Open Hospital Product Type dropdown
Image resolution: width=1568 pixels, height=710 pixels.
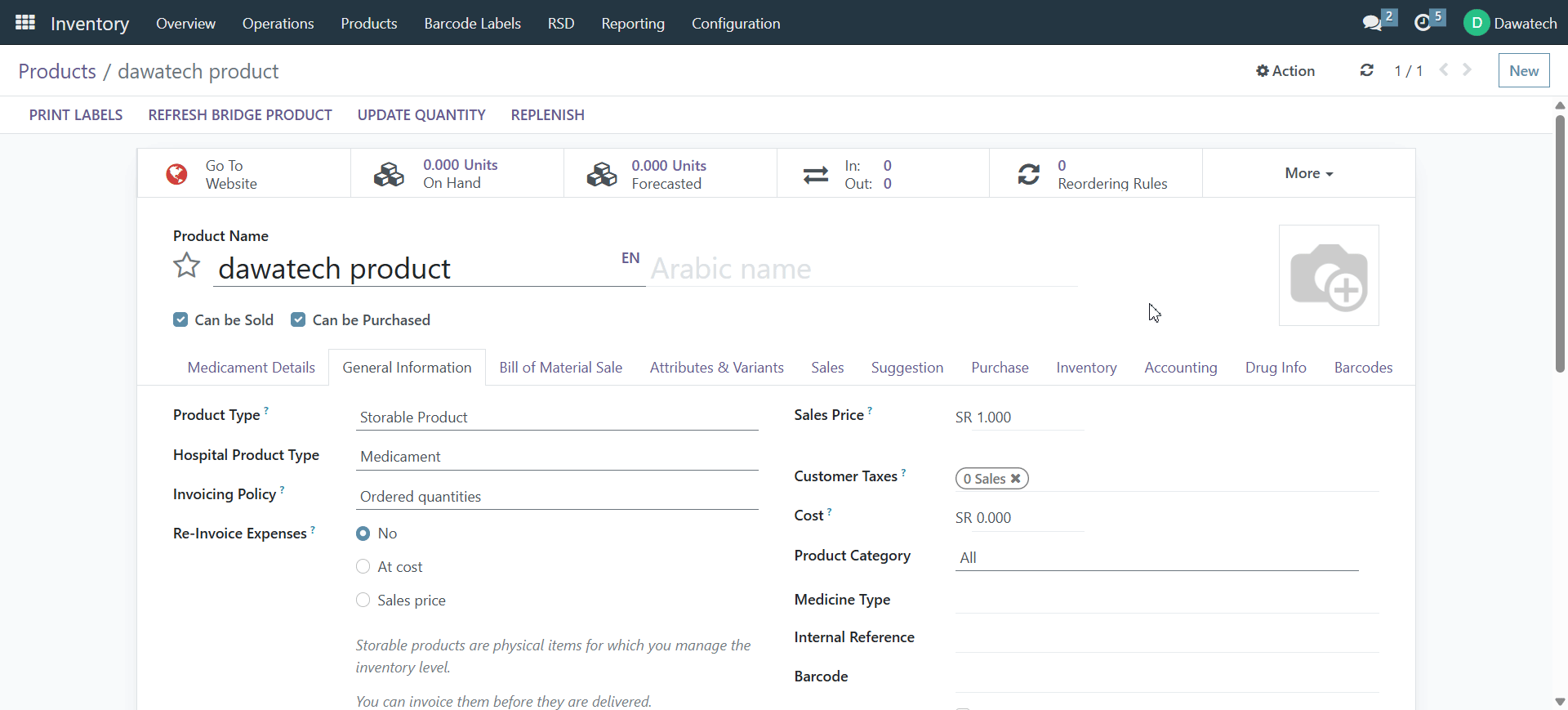tap(557, 457)
